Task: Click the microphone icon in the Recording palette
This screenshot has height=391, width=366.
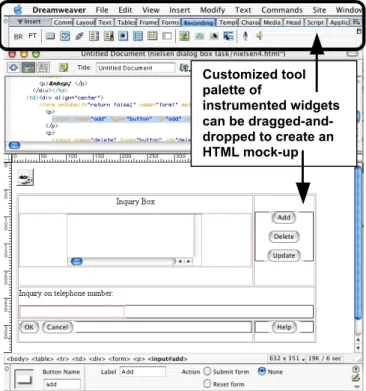Action: 245,36
